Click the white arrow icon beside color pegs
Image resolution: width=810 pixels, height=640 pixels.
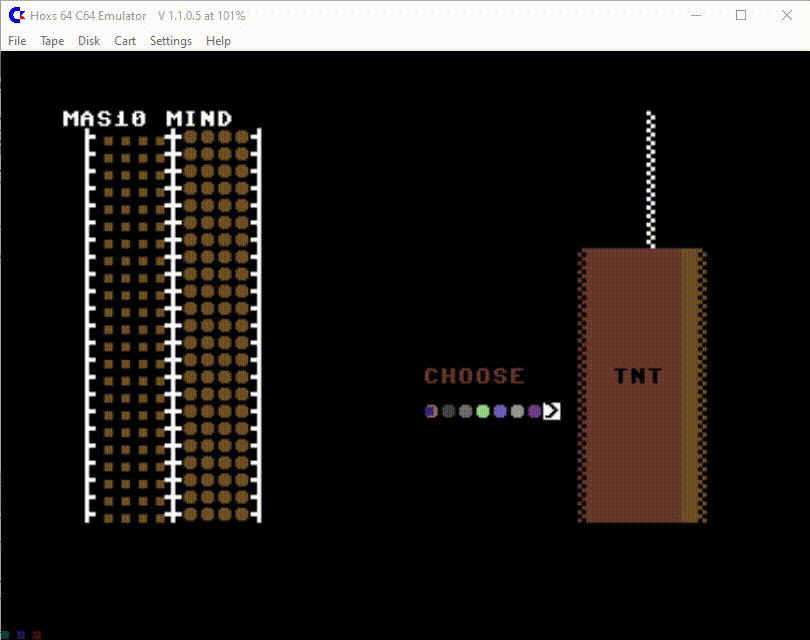click(551, 411)
